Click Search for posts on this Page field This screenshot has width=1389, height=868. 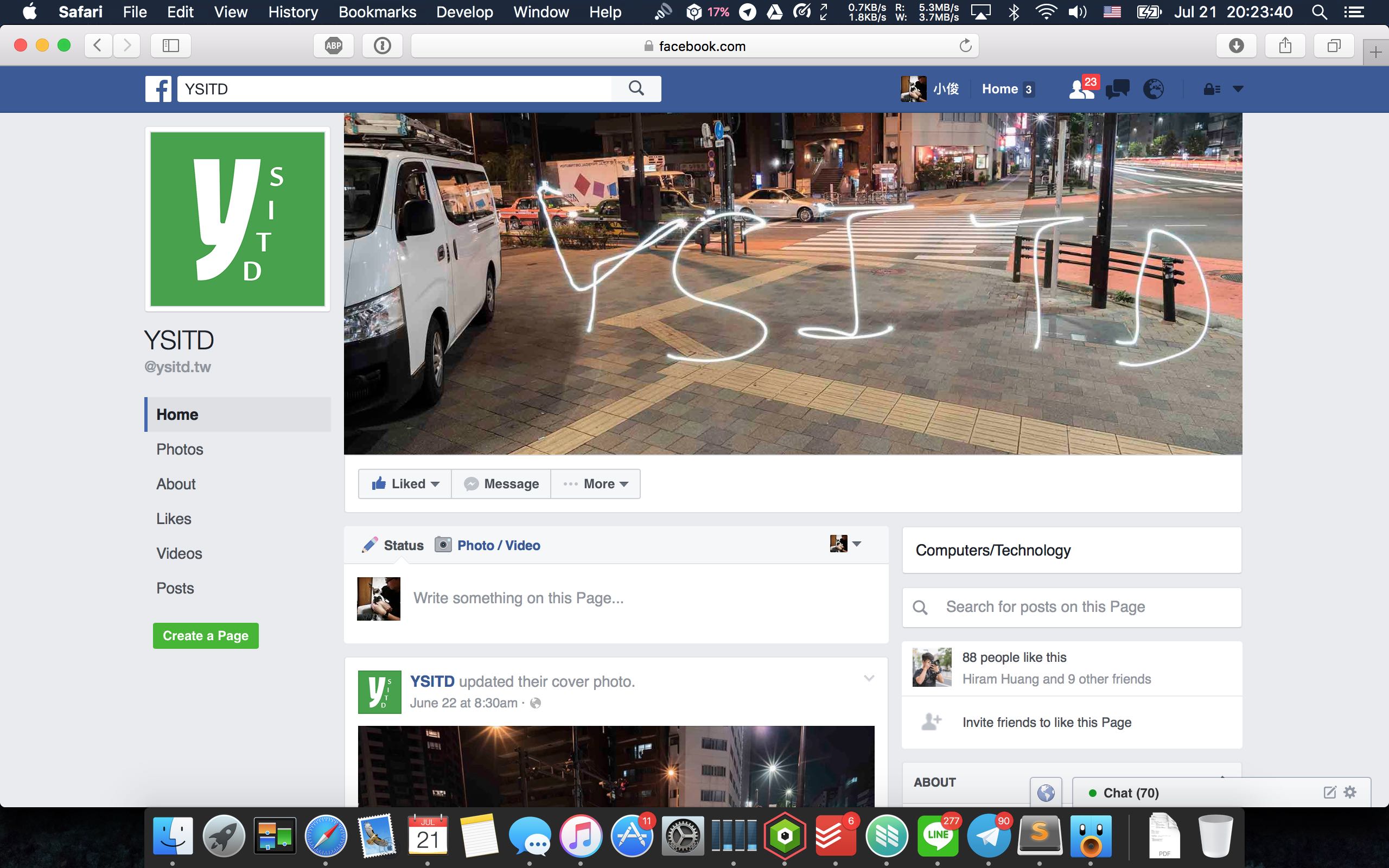click(x=1072, y=607)
